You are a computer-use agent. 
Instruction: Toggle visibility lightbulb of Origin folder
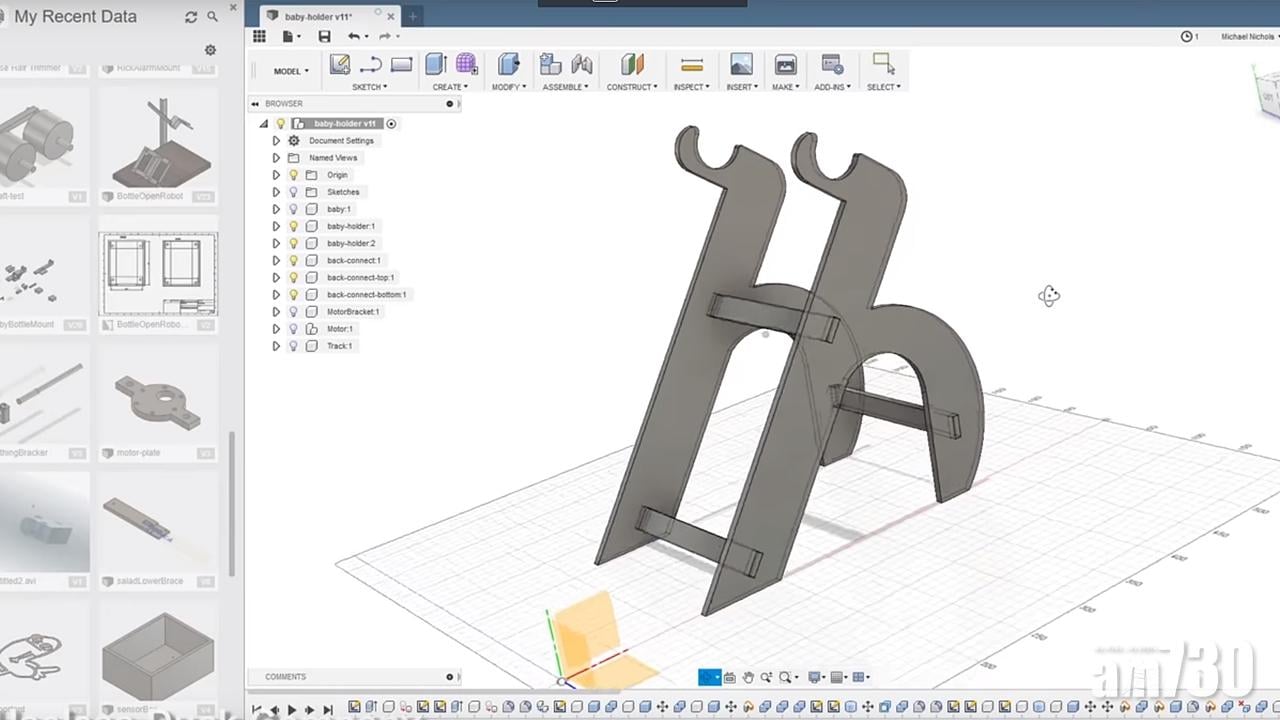294,175
